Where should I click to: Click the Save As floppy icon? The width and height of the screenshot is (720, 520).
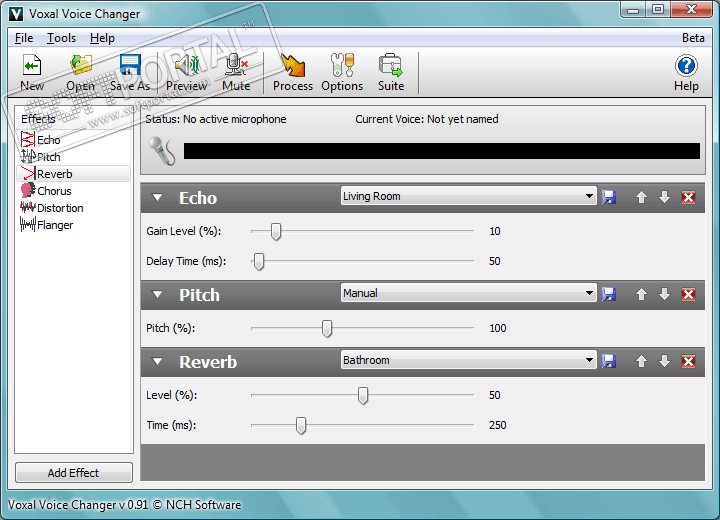click(130, 65)
